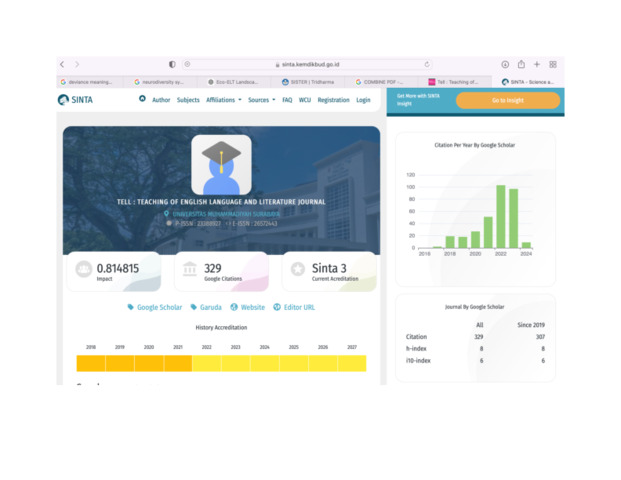Click the 2018 accreditation history cell
Image resolution: width=621 pixels, height=480 pixels.
pyautogui.click(x=91, y=363)
